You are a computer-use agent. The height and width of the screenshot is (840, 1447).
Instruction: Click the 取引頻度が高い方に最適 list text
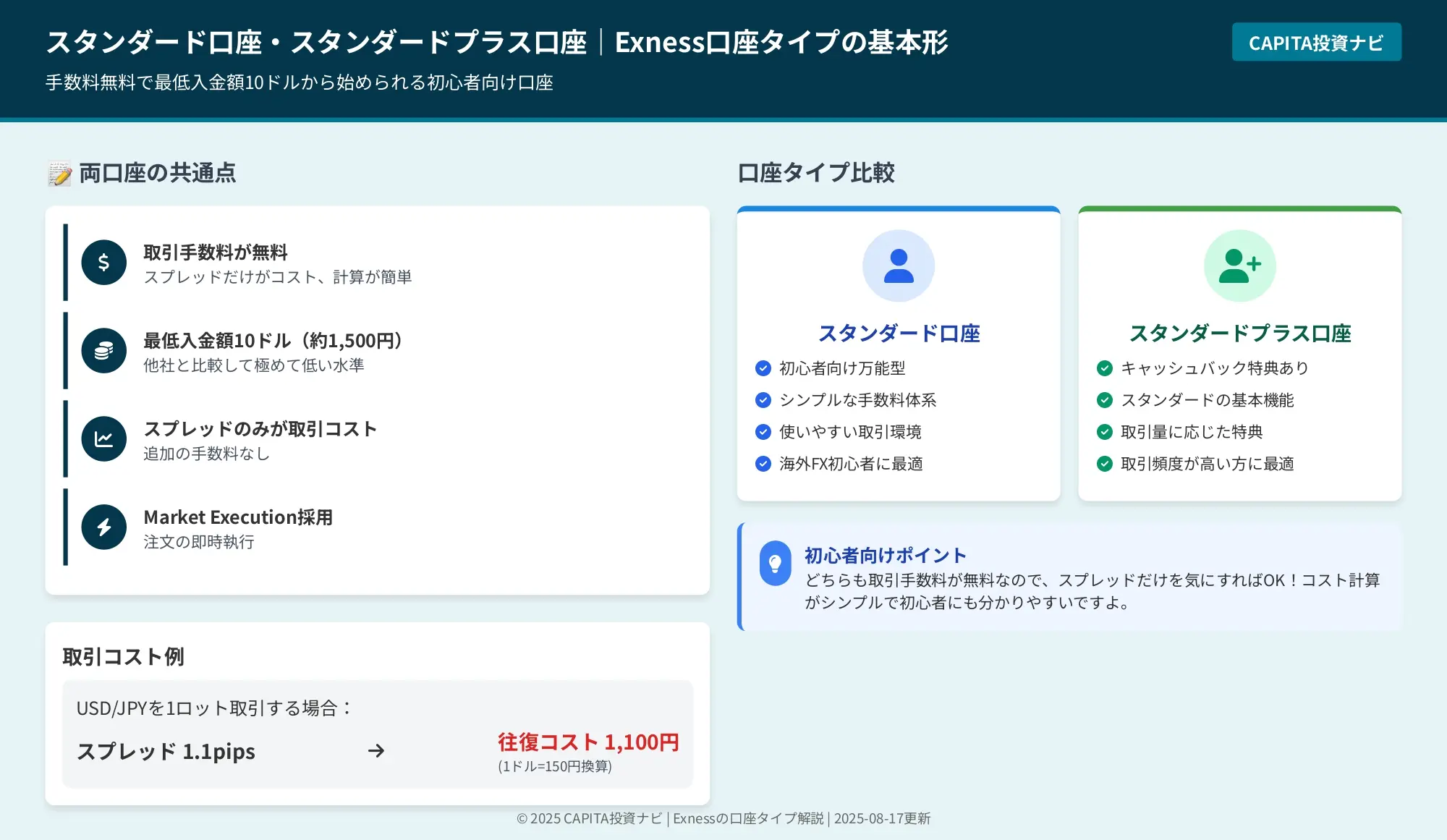pyautogui.click(x=1208, y=464)
